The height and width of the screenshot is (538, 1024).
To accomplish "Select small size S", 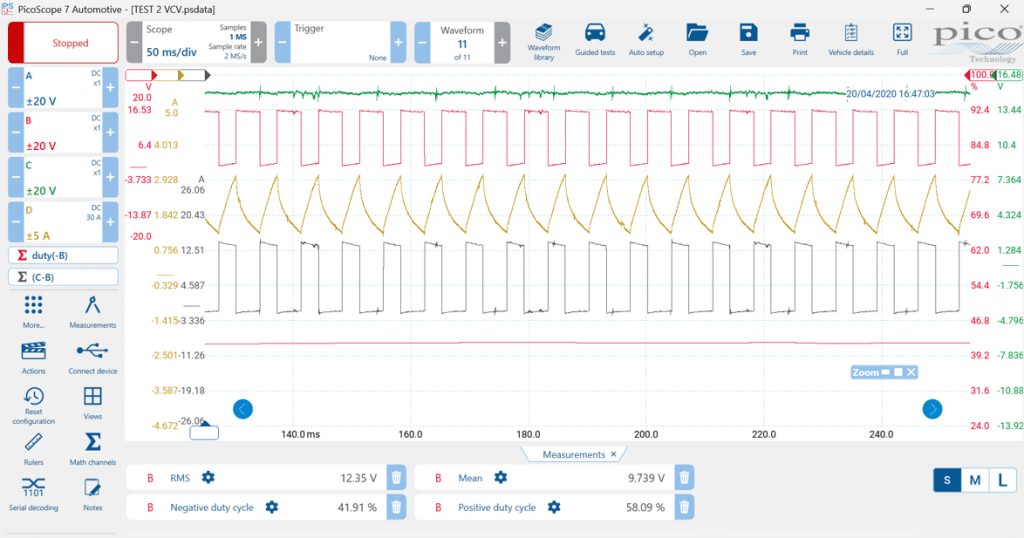I will [947, 481].
